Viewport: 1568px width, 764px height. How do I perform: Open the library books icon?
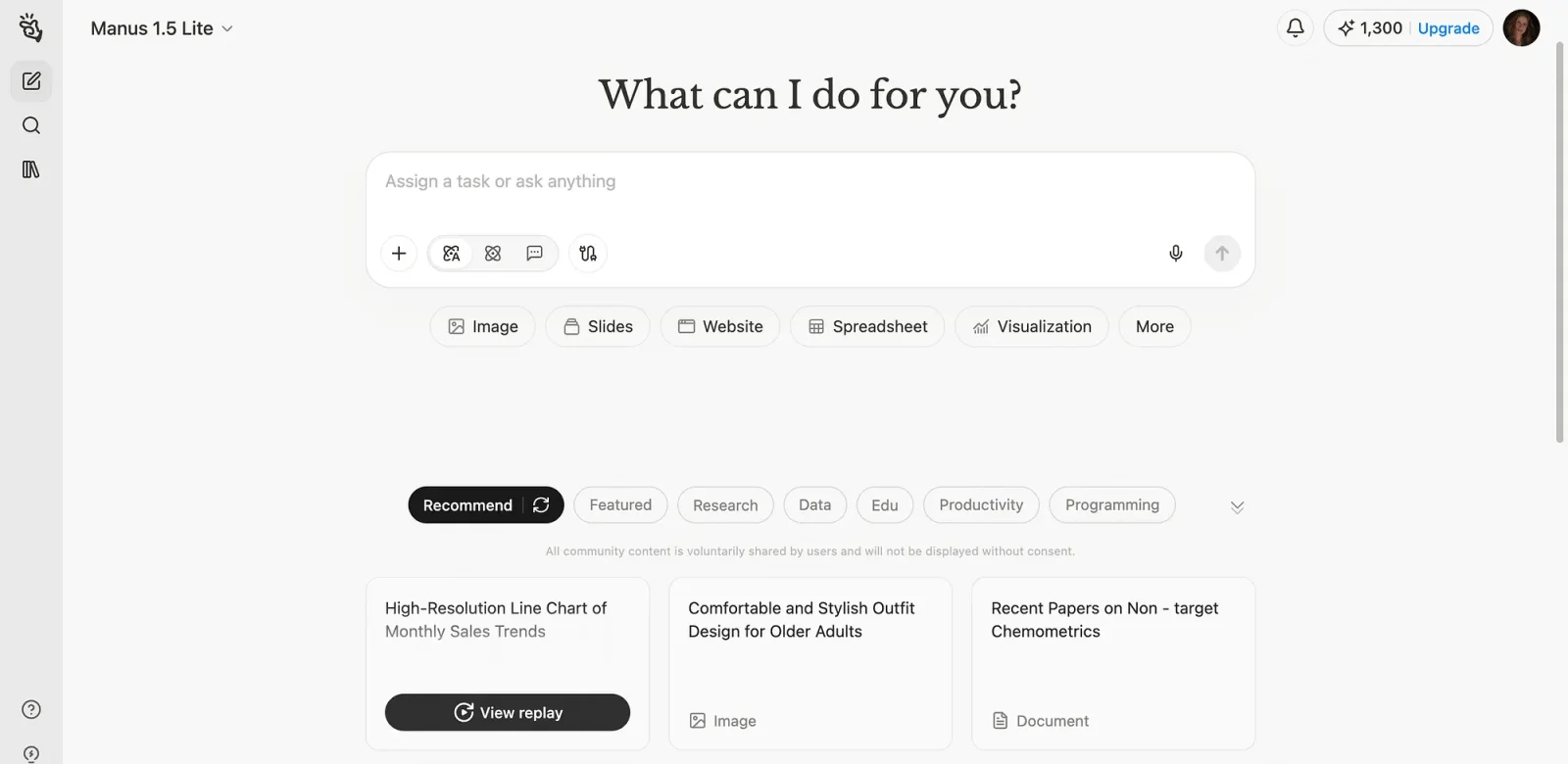(31, 169)
